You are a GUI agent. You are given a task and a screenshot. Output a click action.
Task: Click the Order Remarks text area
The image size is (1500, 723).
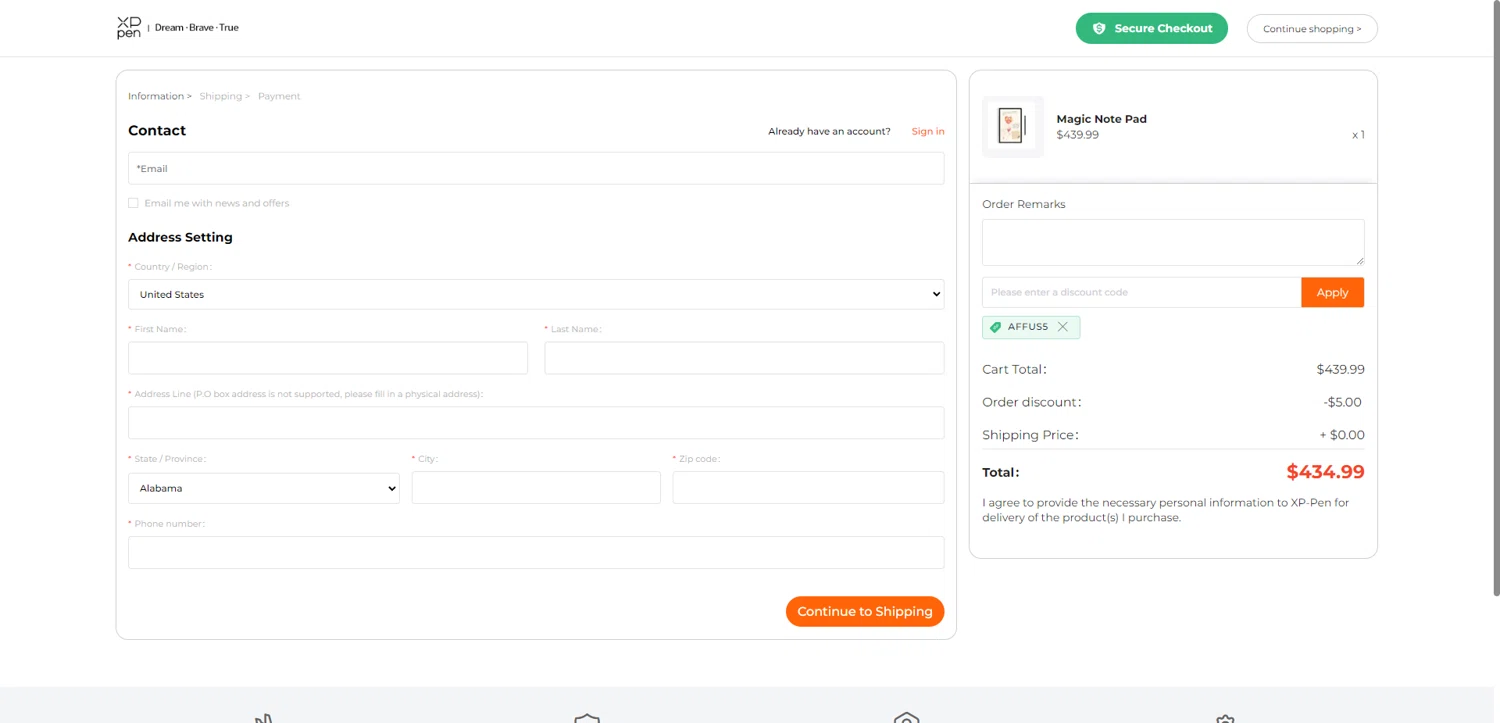pos(1173,242)
